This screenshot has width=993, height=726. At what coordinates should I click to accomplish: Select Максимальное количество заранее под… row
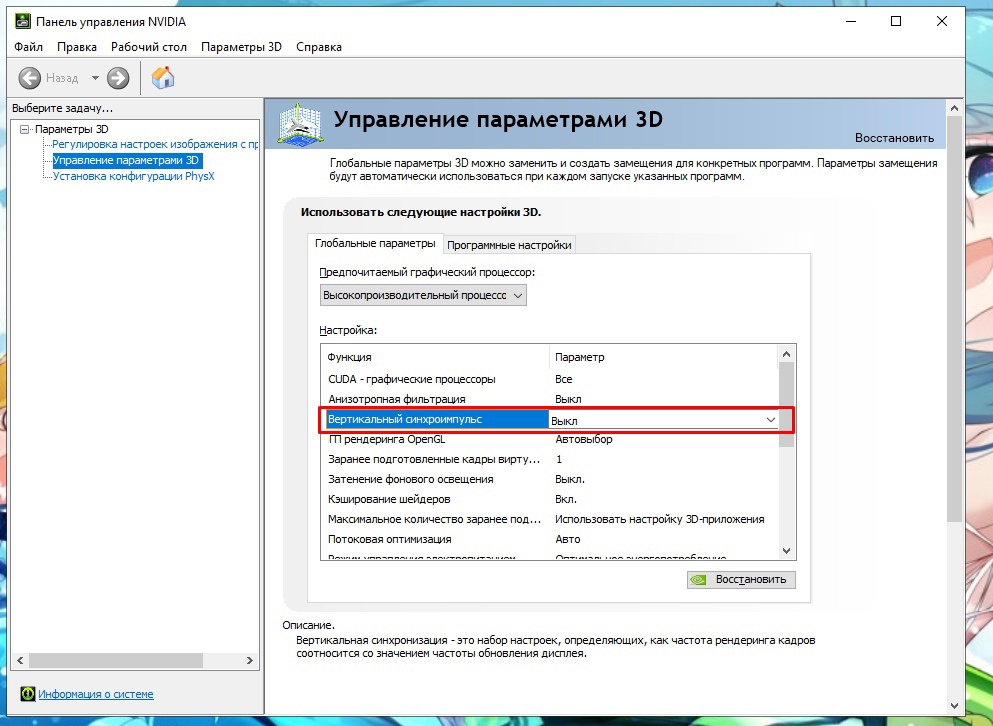point(550,519)
